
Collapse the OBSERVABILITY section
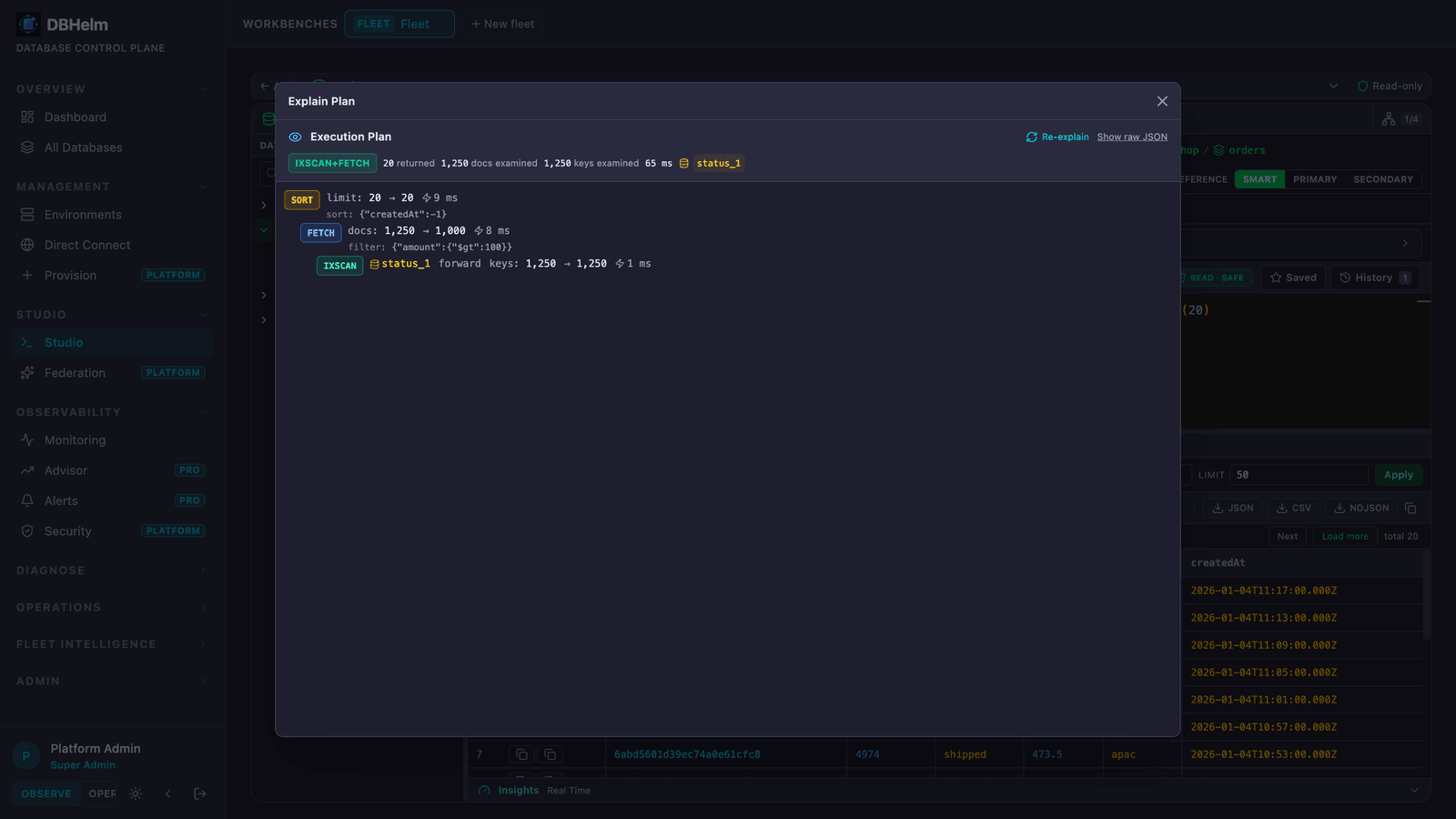(x=113, y=412)
